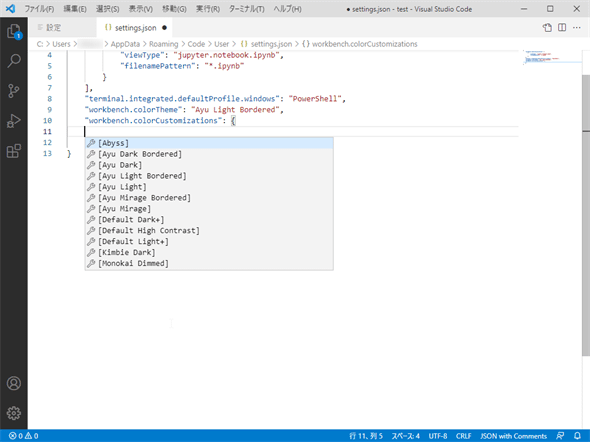Split the editor to the right
Screen dimensions: 590x442
click(562, 27)
